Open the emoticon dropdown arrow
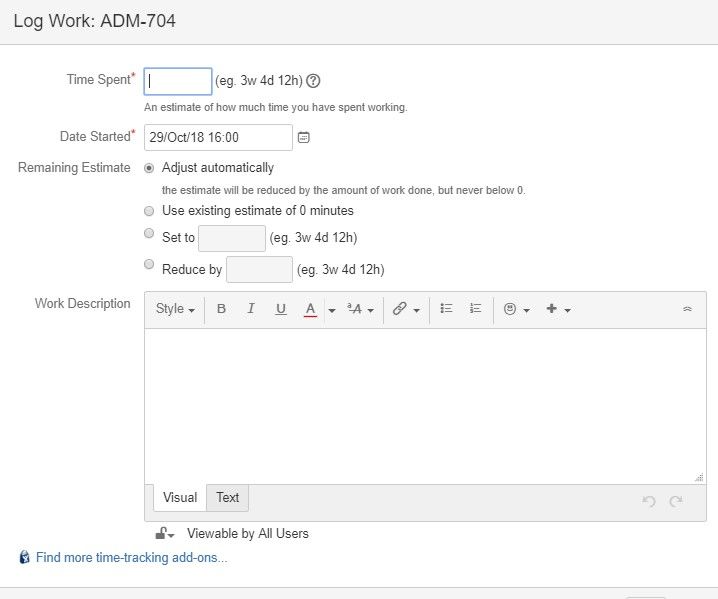 [527, 310]
